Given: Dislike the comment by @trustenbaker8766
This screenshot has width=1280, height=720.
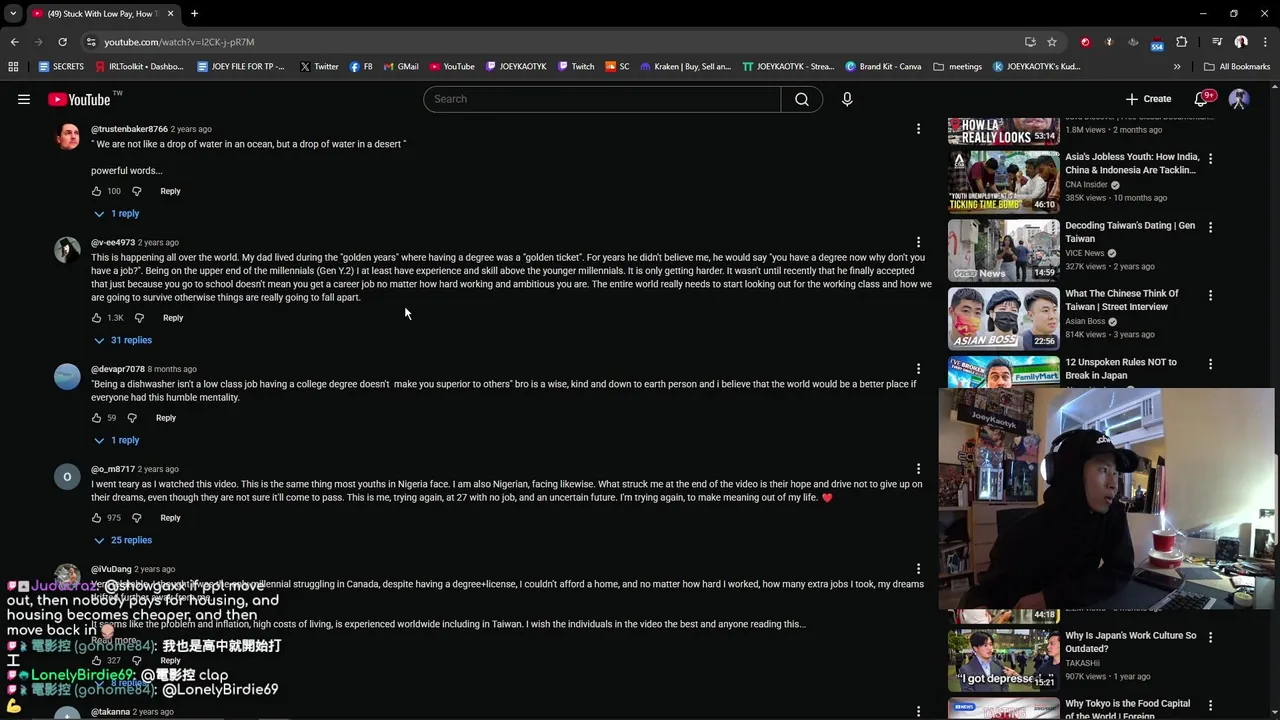Looking at the screenshot, I should click(137, 191).
